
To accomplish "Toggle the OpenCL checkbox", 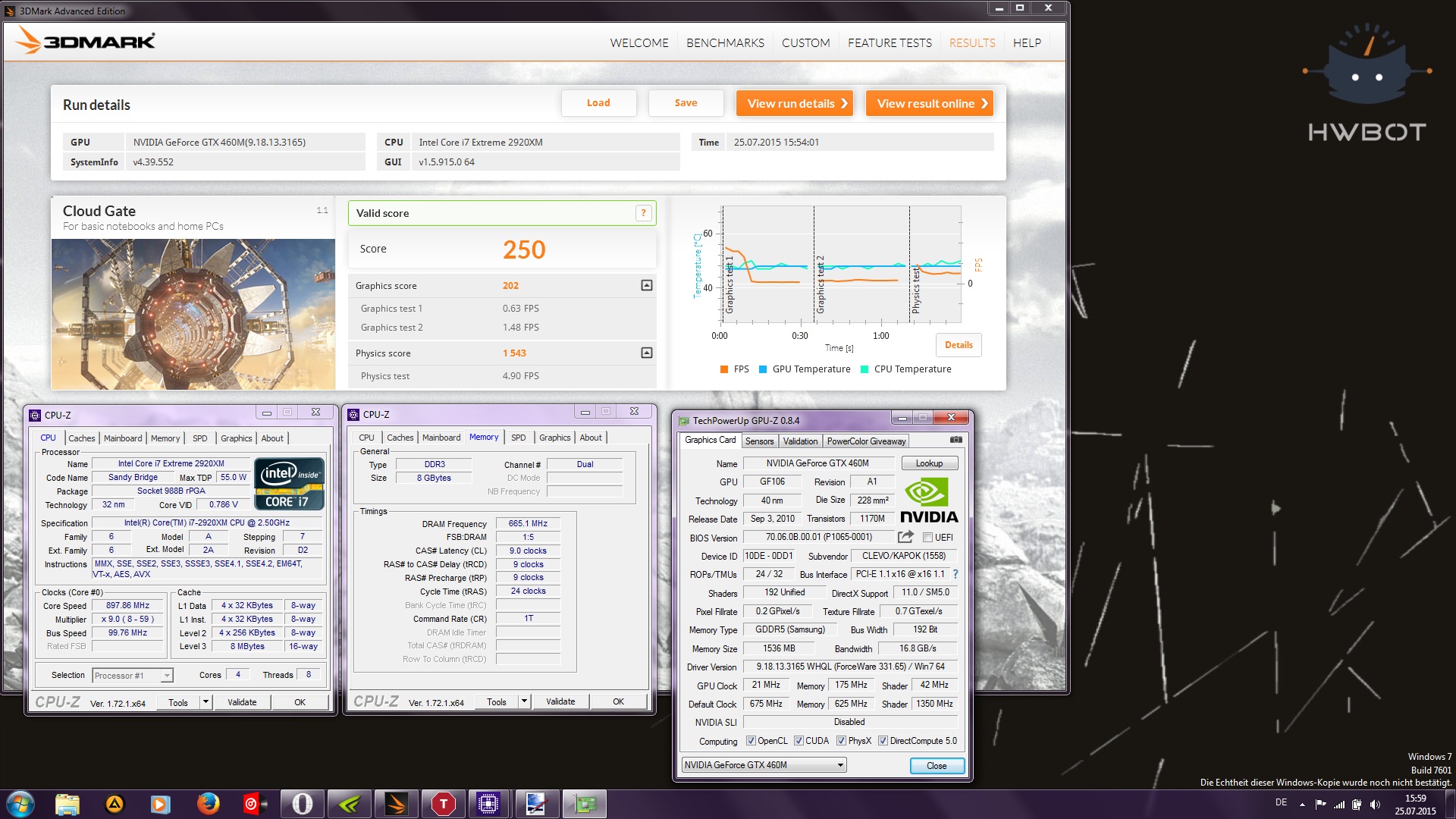I will pyautogui.click(x=751, y=741).
